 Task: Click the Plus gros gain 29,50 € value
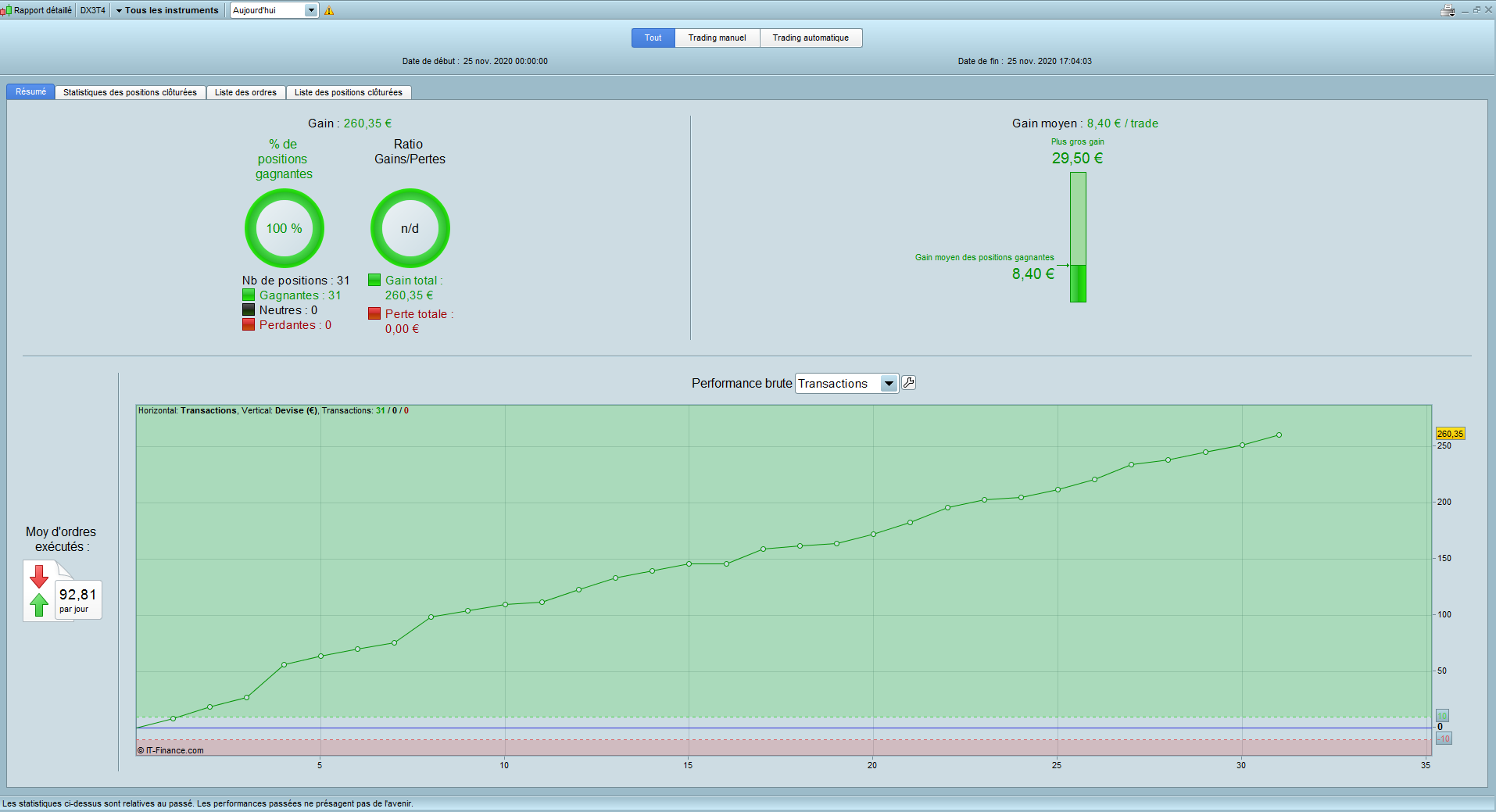[x=1077, y=159]
